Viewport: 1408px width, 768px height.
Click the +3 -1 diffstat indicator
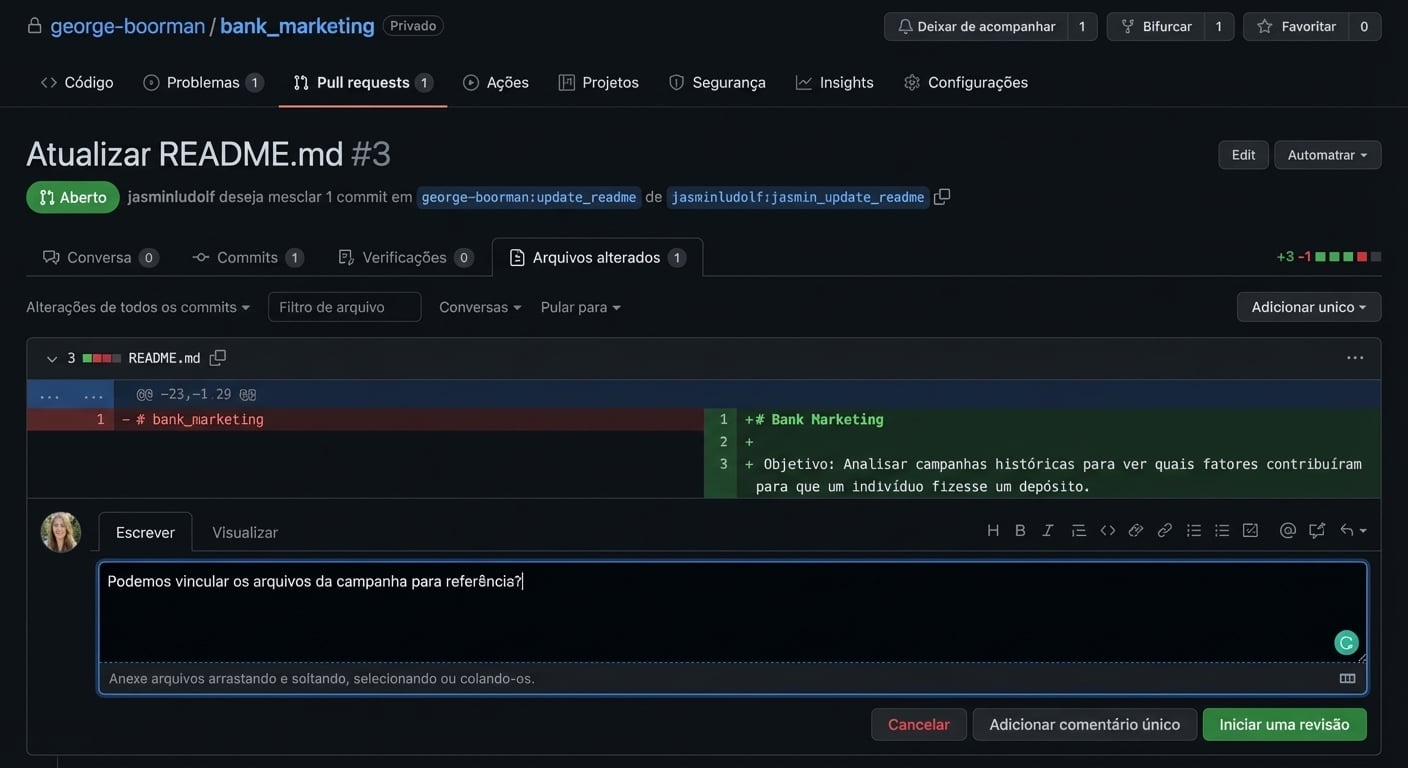coord(1329,257)
